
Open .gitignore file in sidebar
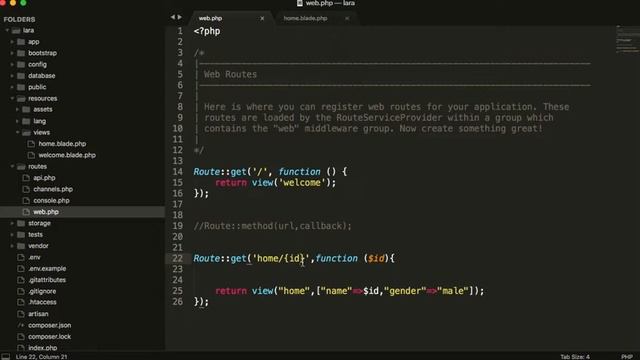(42, 291)
